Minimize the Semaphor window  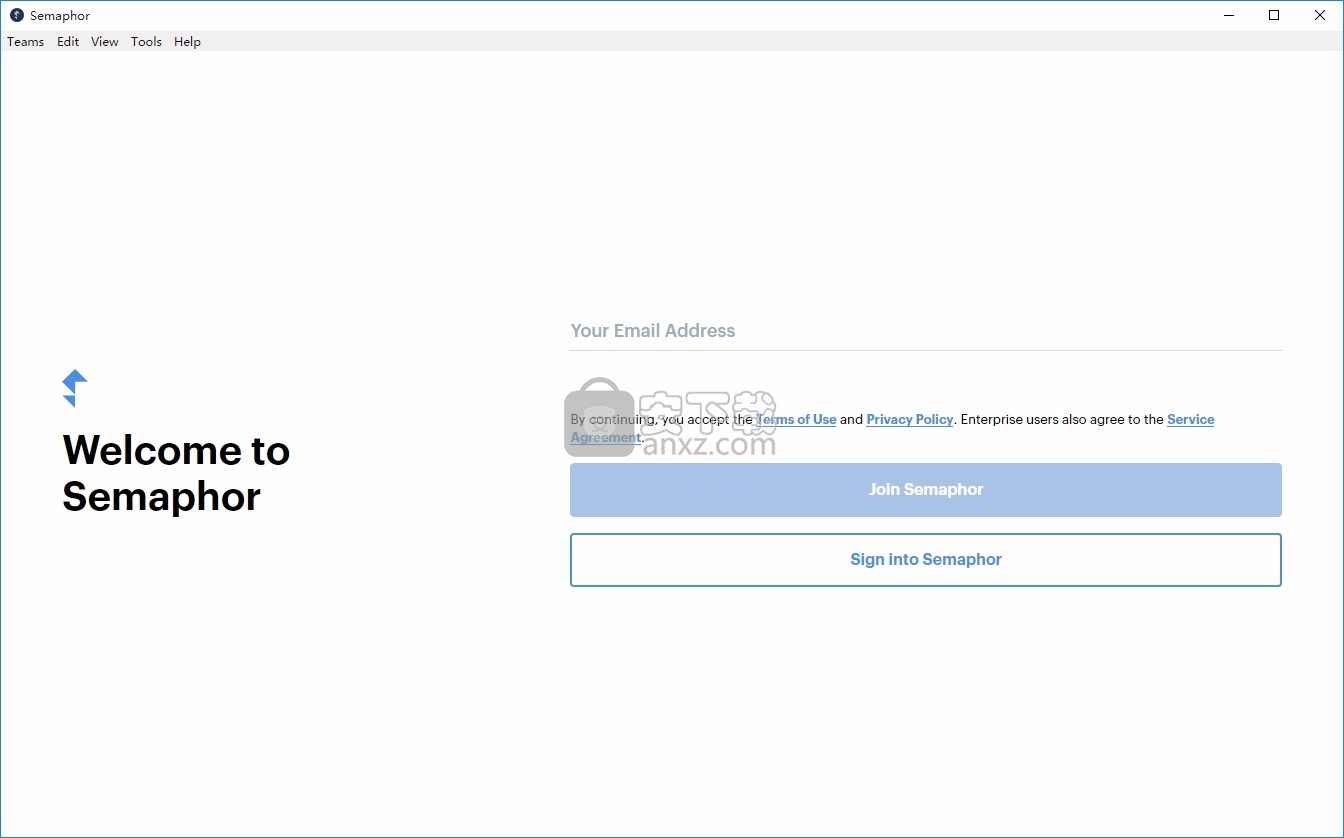[x=1228, y=15]
